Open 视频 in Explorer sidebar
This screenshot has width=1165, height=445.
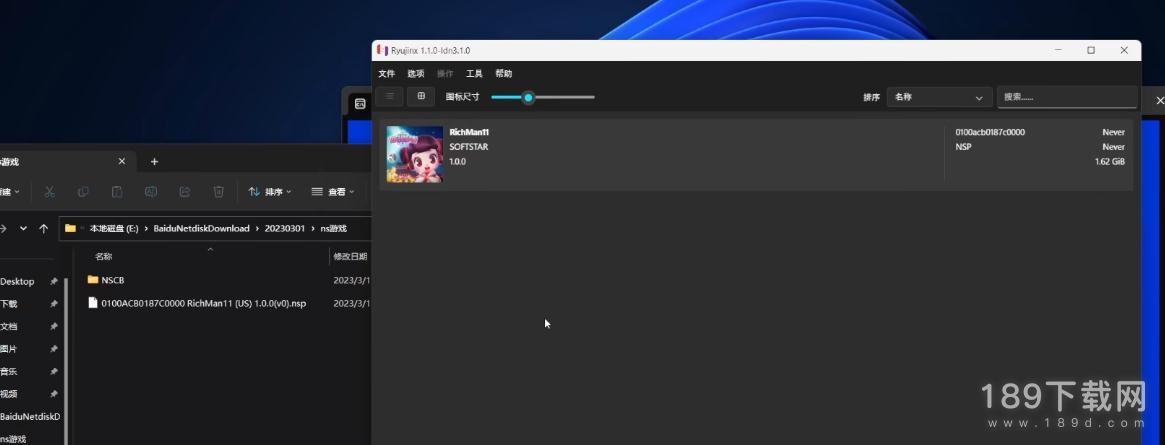pos(9,394)
